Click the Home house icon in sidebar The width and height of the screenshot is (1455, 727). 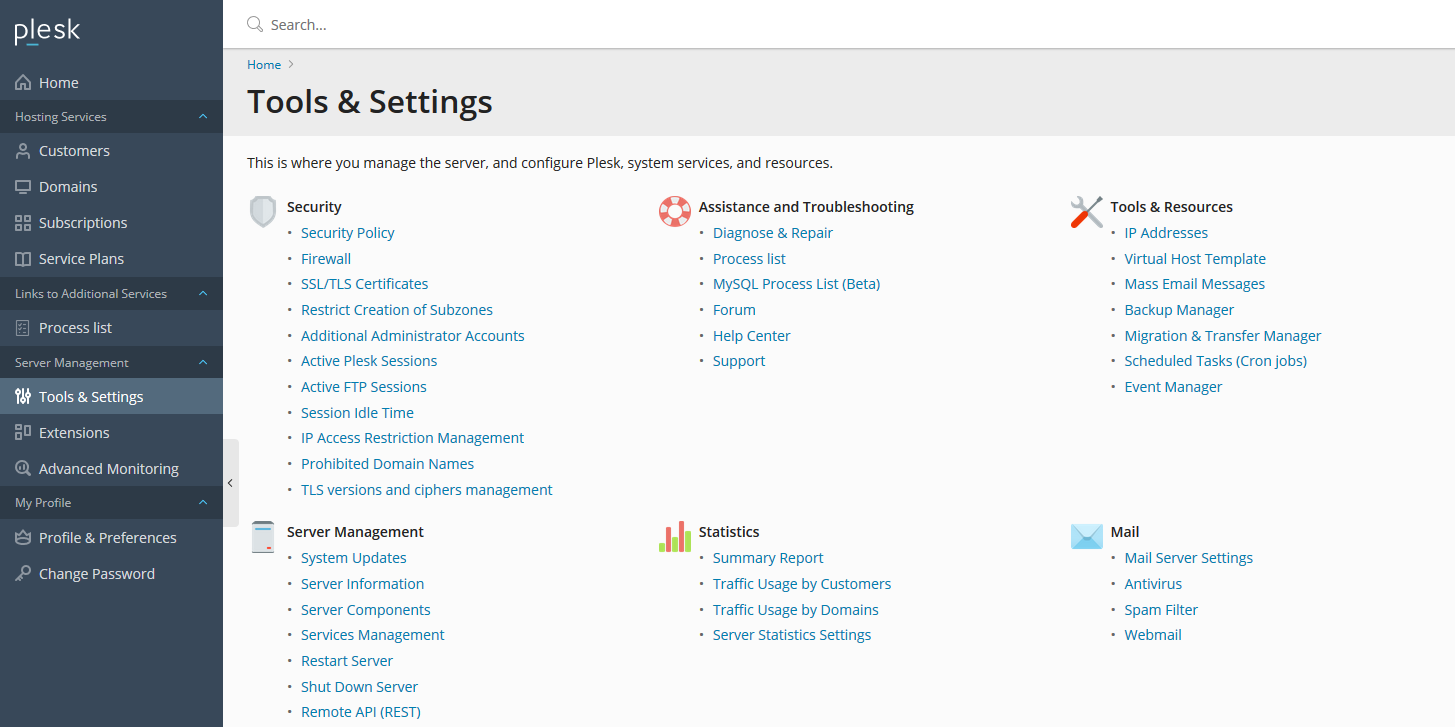coord(23,83)
